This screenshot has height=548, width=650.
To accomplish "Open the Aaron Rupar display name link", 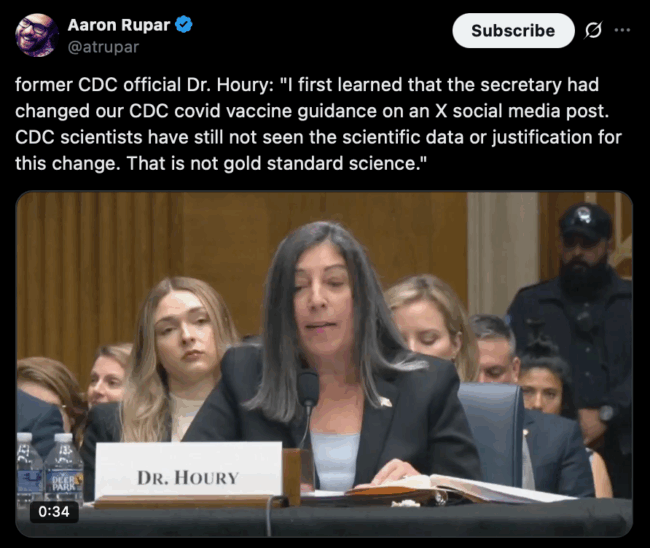I will pos(119,25).
